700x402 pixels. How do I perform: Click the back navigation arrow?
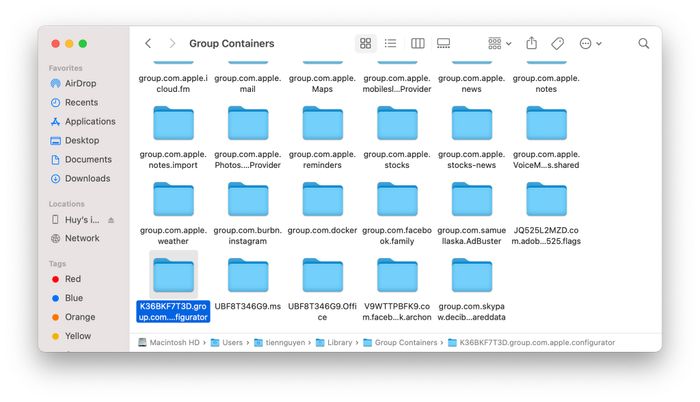click(148, 44)
